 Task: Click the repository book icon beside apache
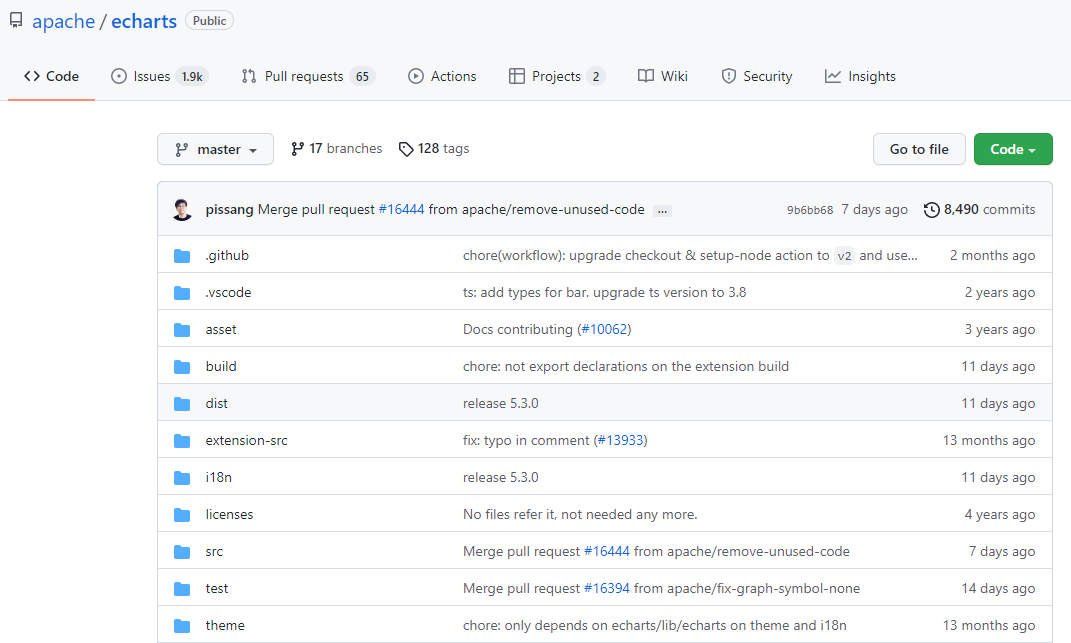click(x=16, y=20)
